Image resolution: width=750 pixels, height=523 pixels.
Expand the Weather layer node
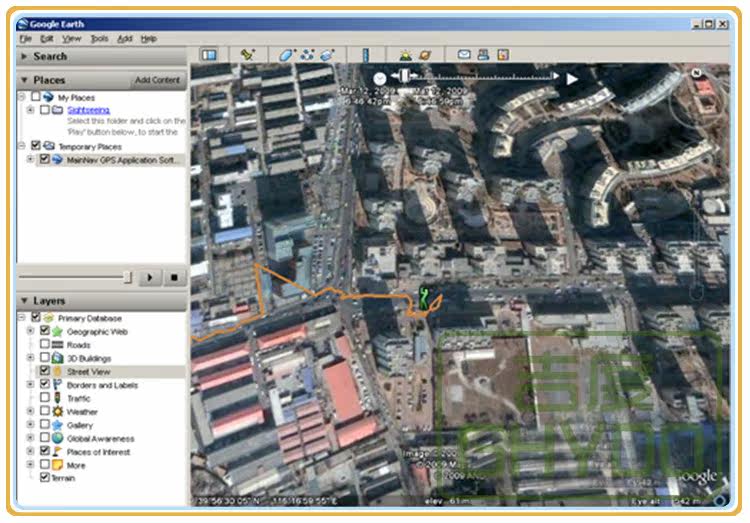coord(31,411)
